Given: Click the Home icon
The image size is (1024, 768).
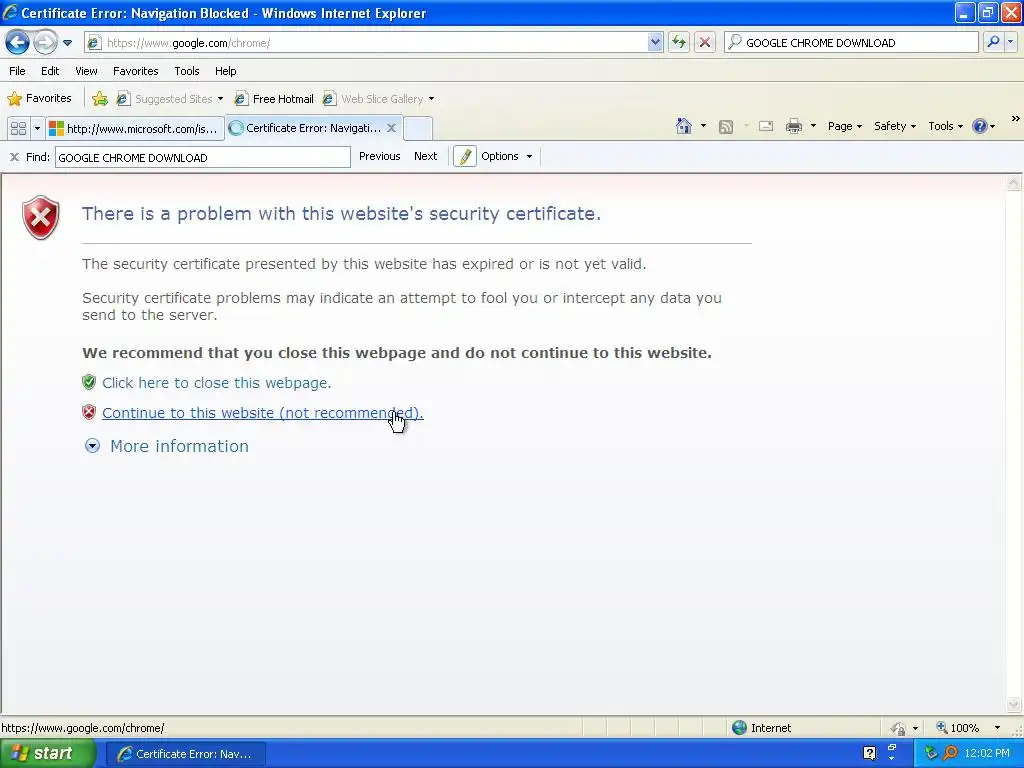Looking at the screenshot, I should click(x=684, y=126).
